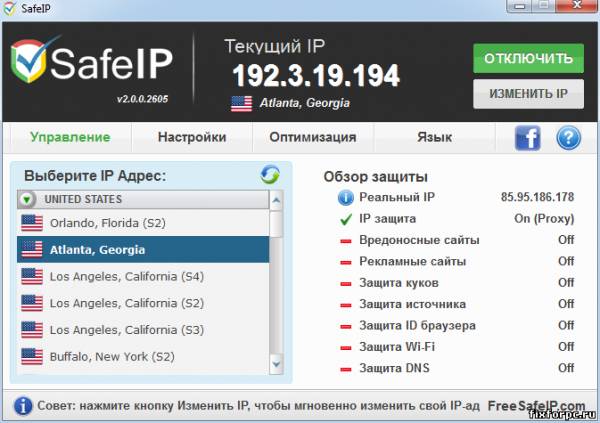Screen dimensions: 600x423
Task: Click red minus icon beside Рекламные сайты
Action: pyautogui.click(x=346, y=262)
